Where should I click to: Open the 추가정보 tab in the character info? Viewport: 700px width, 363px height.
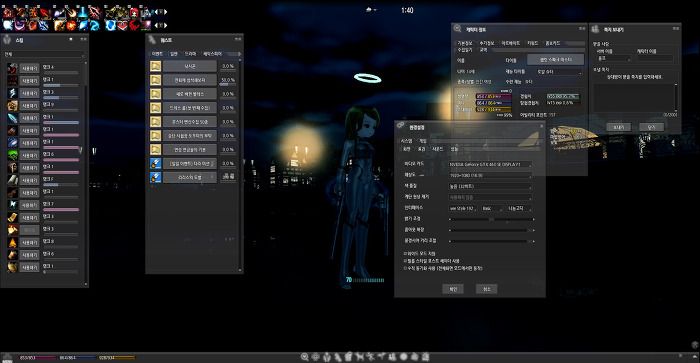click(487, 43)
